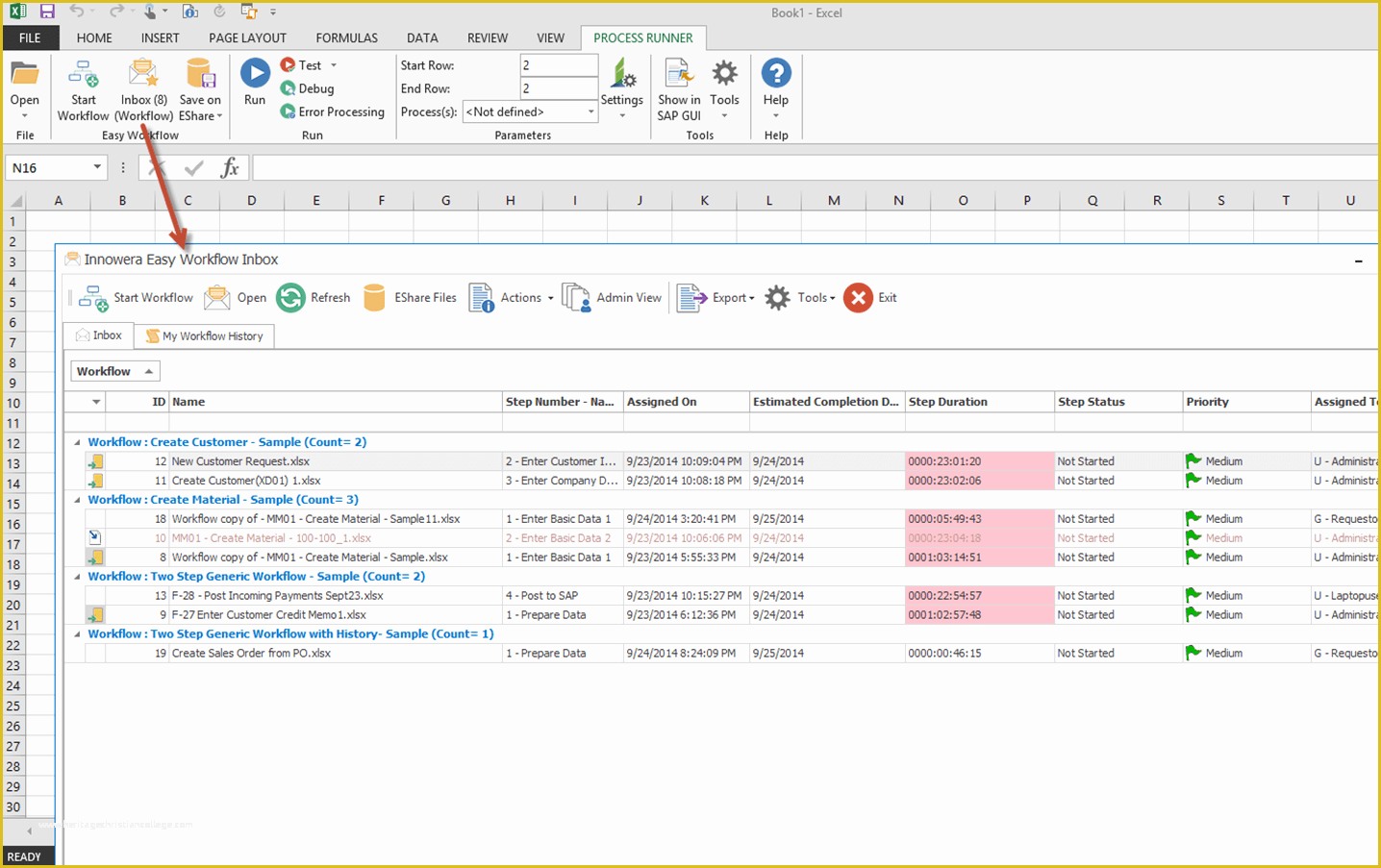Click priority flag in Create Sales Order row
This screenshot has height=868, width=1381.
(1193, 653)
